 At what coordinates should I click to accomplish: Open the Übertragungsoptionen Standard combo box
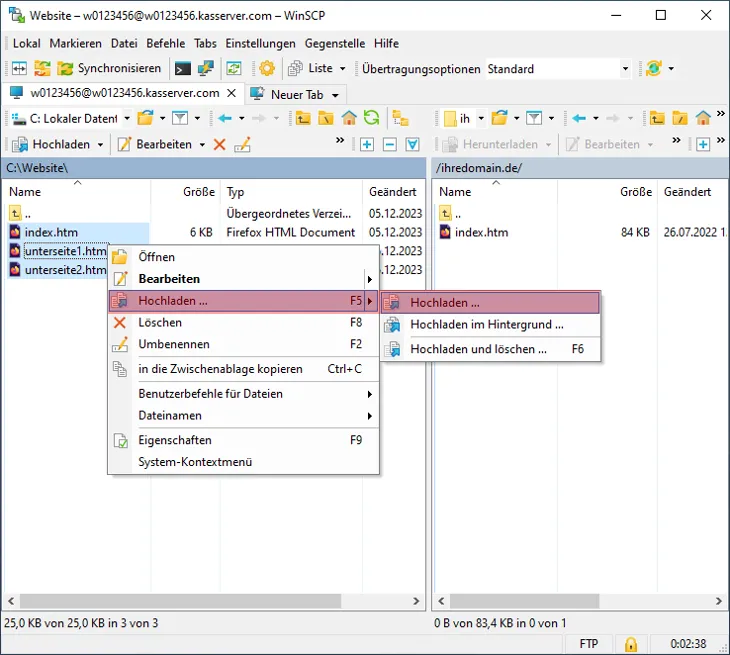[558, 69]
